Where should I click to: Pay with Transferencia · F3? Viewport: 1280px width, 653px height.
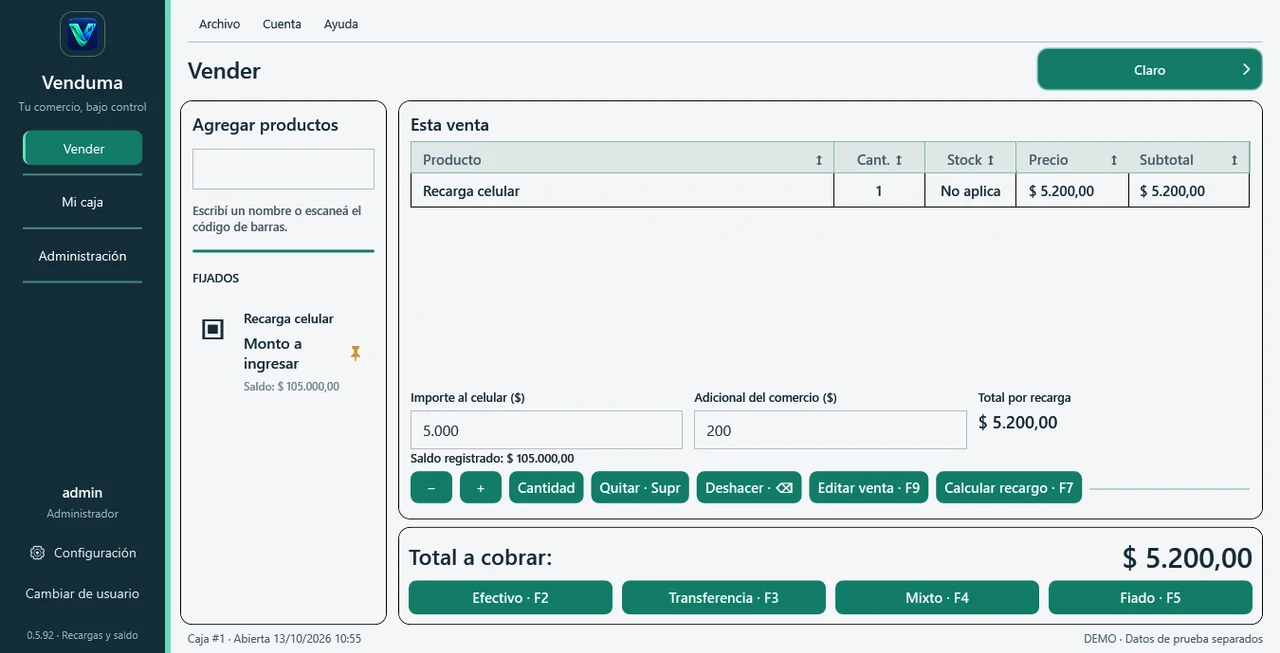[x=724, y=598]
